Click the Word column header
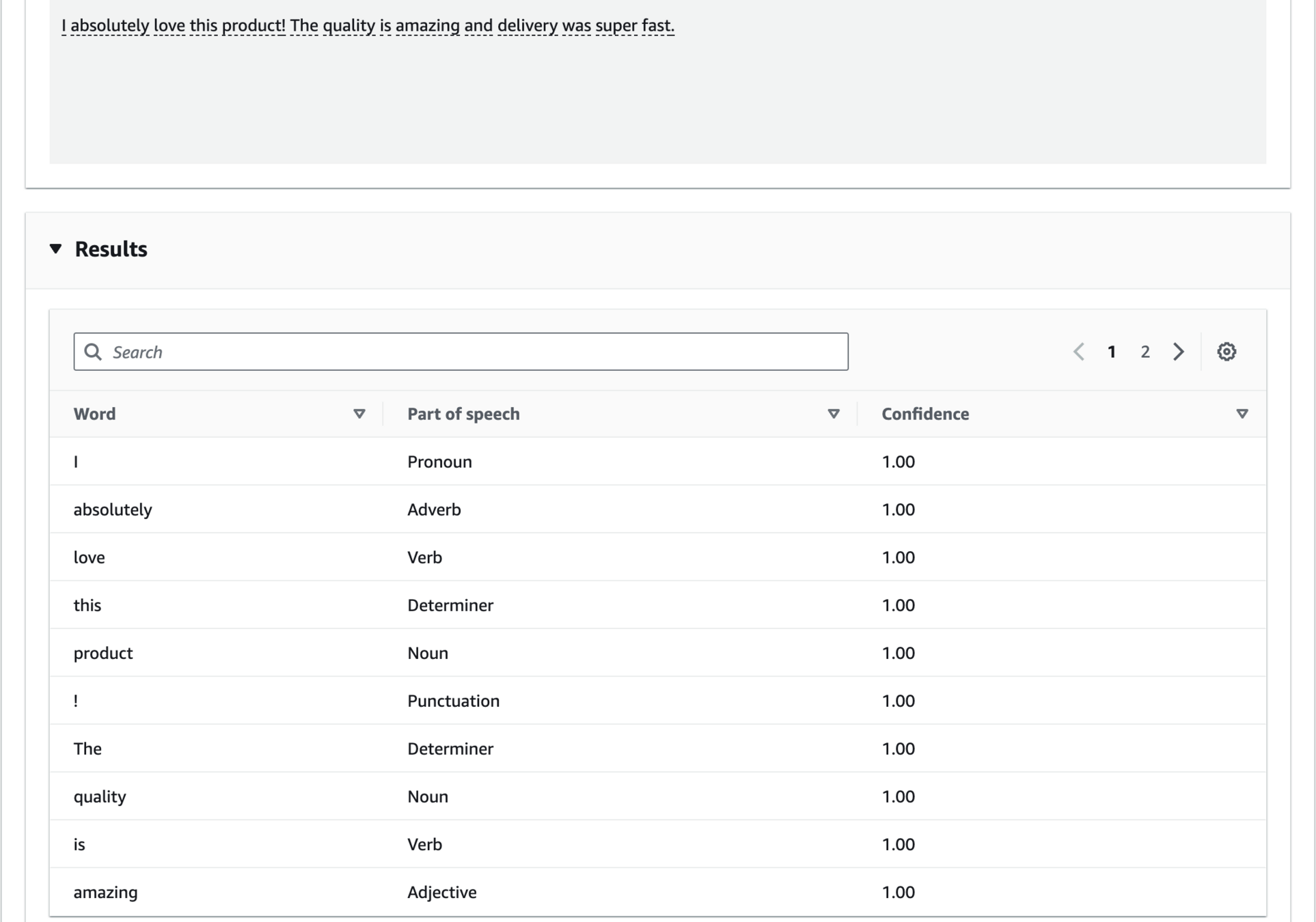The width and height of the screenshot is (1316, 922). [95, 414]
